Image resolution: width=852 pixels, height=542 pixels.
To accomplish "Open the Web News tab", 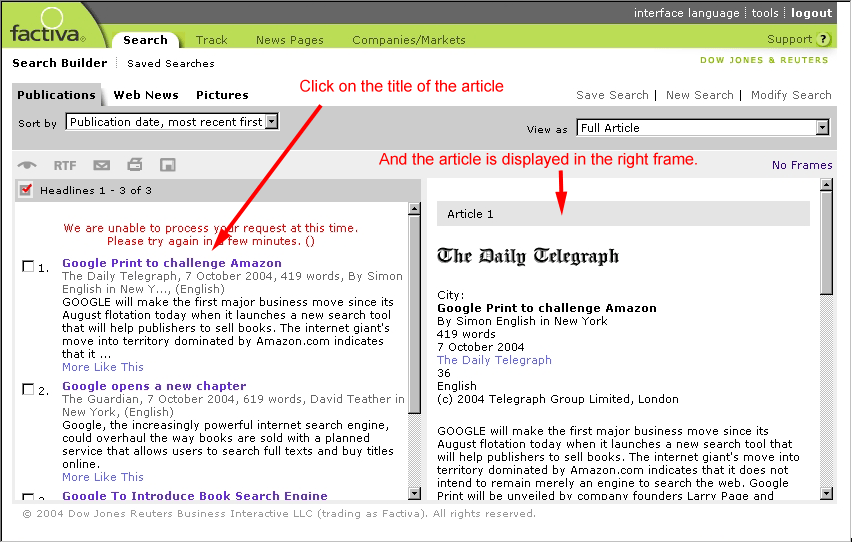I will point(146,95).
